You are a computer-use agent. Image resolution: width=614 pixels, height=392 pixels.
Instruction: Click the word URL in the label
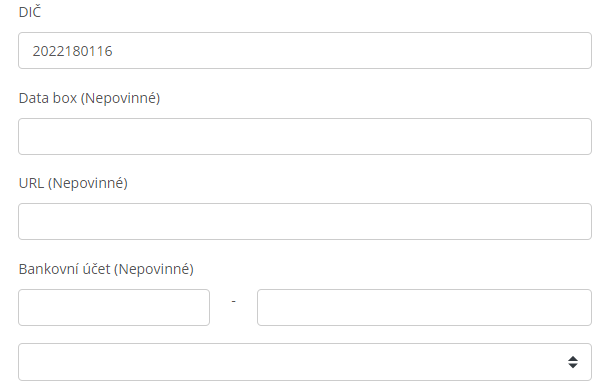coord(31,183)
